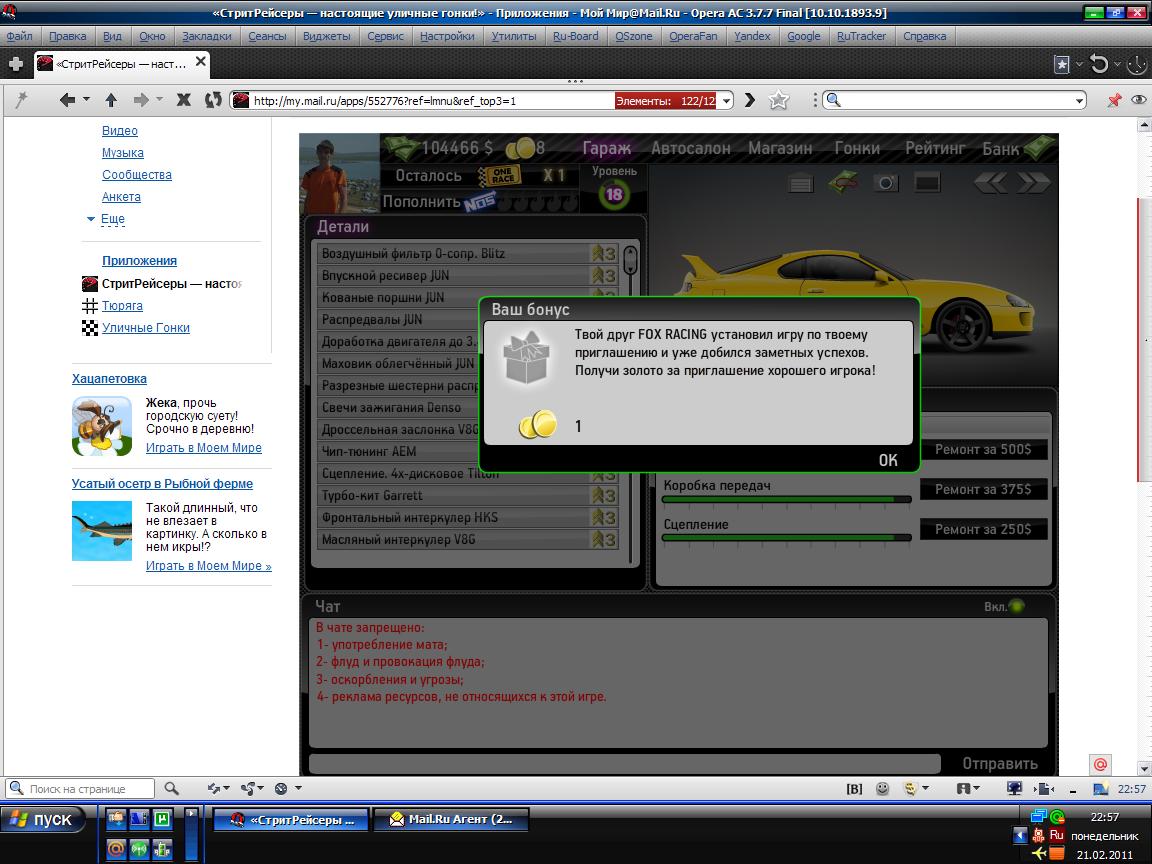Screen dimensions: 1152x864
Task: Switch to the Рейтинг game tab
Action: point(935,148)
